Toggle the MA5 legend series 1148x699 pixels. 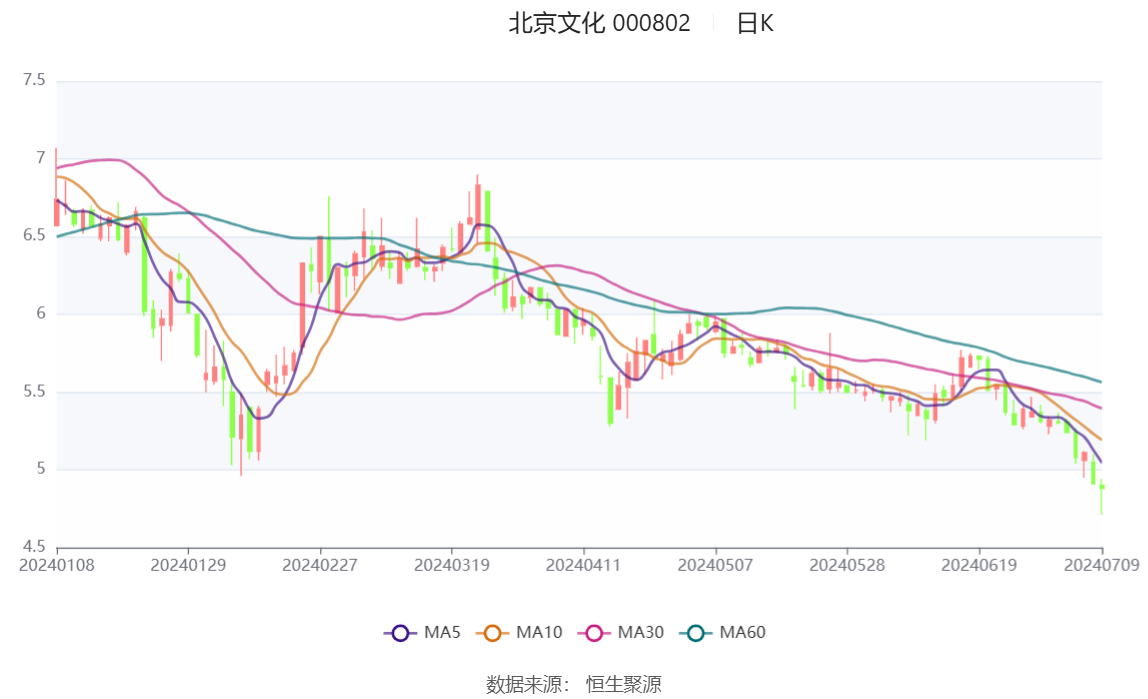[x=422, y=632]
